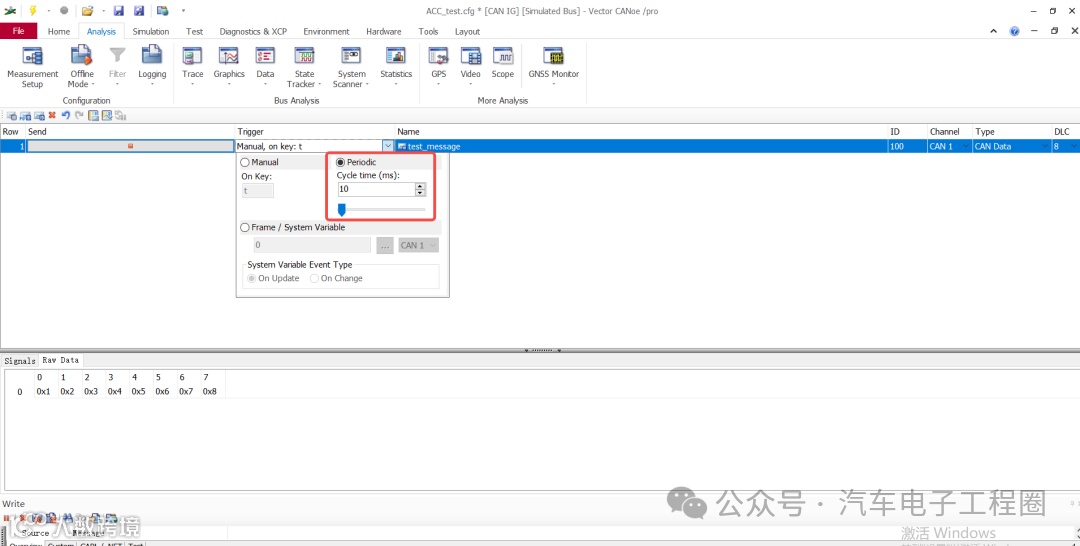Expand the System Scanner dropdown arrow
This screenshot has width=1080, height=546.
tap(367, 85)
